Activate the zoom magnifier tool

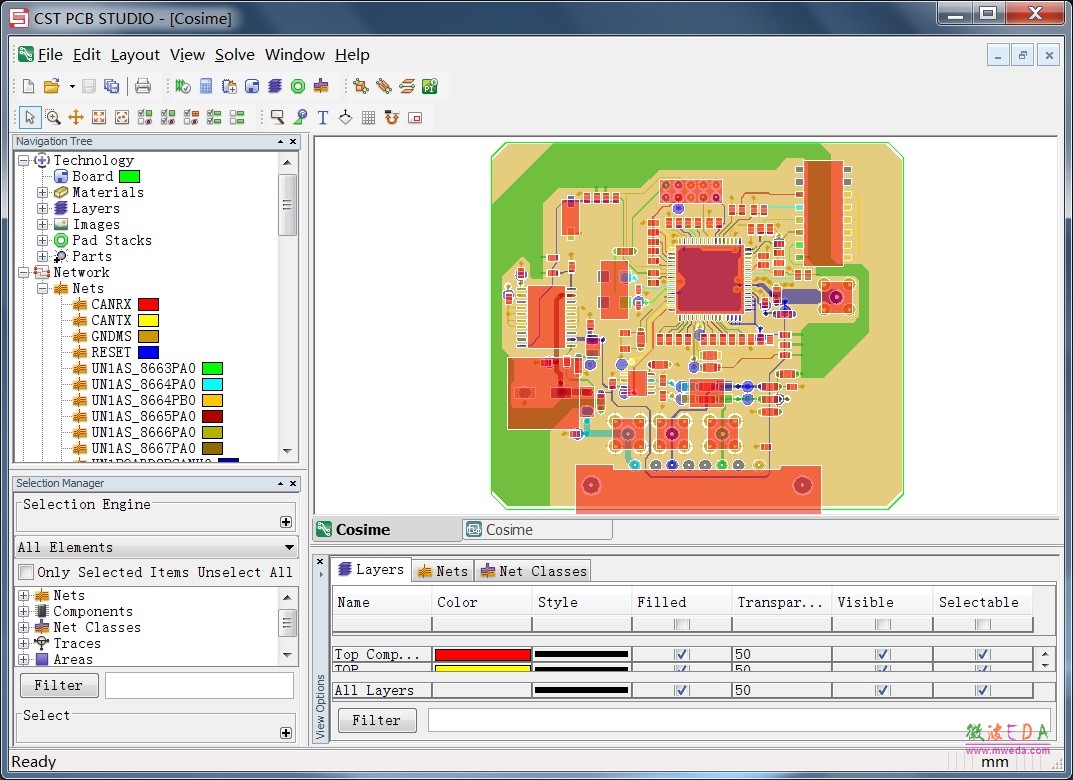[53, 118]
